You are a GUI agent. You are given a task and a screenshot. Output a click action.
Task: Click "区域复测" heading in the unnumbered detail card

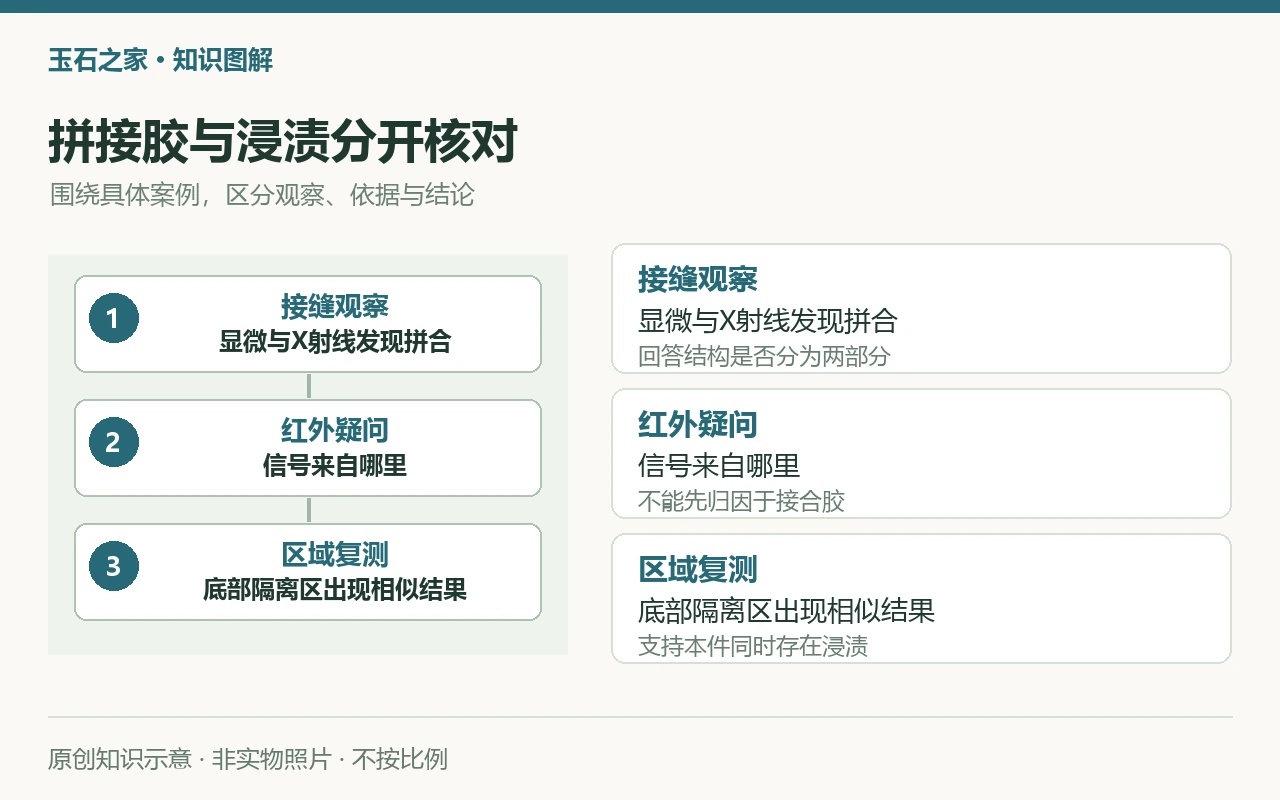698,570
